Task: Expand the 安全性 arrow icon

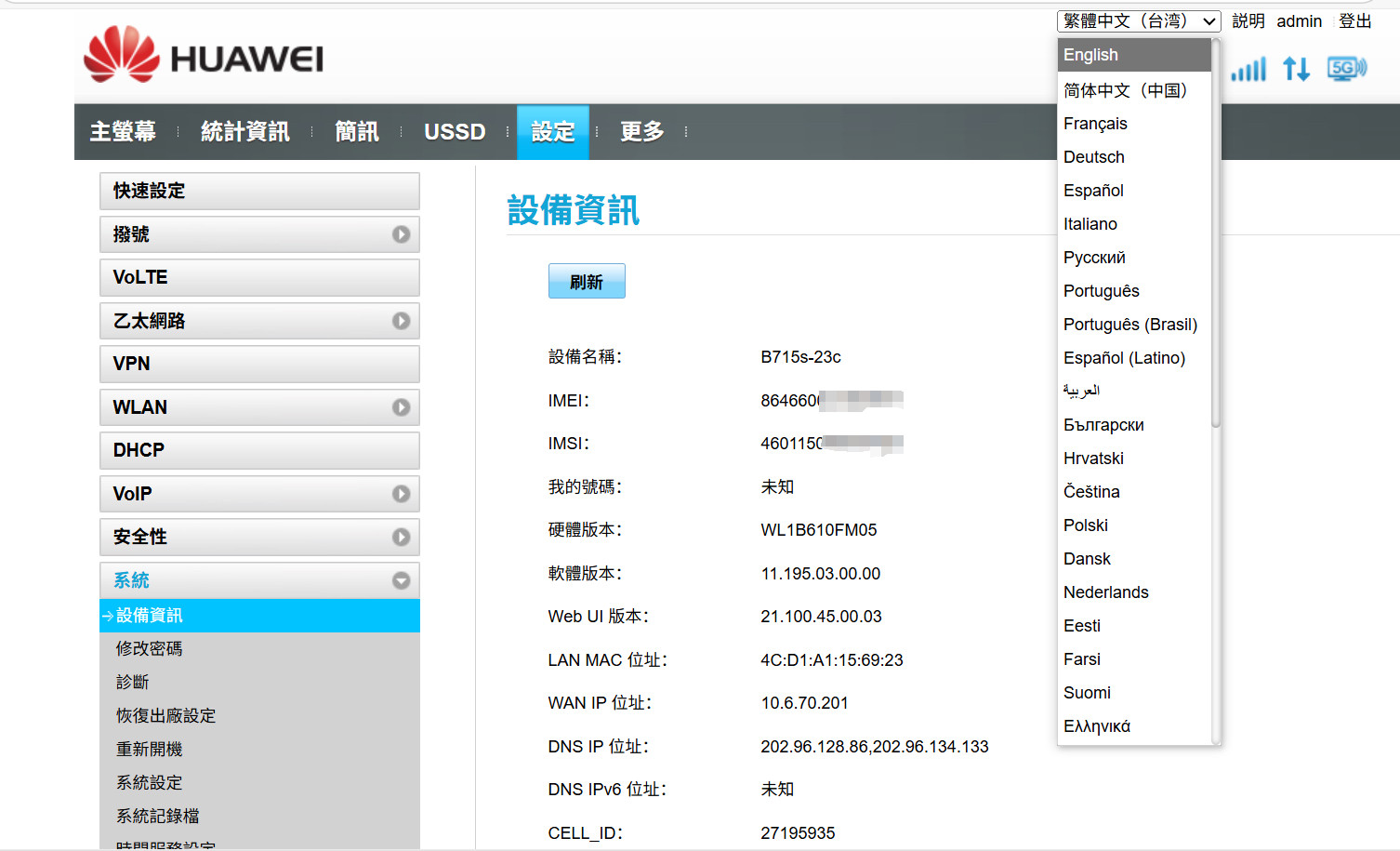Action: tap(401, 537)
